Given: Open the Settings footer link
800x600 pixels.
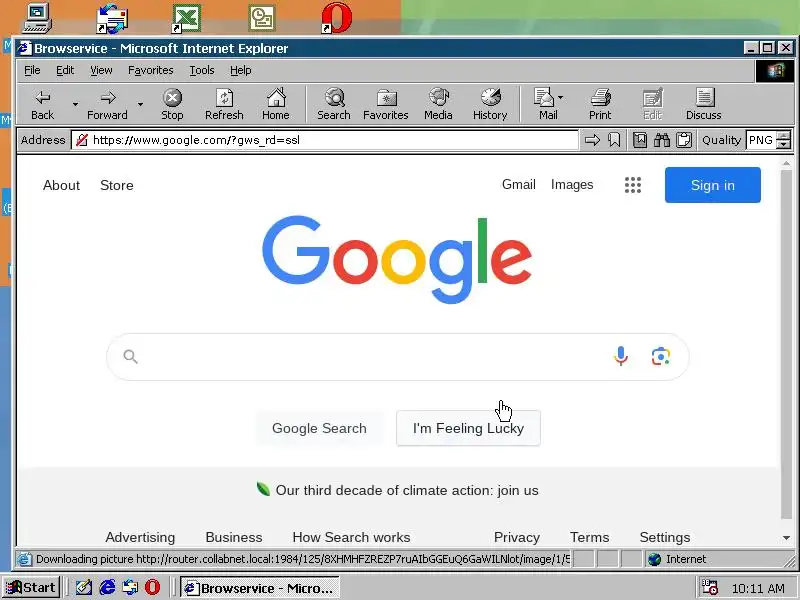Looking at the screenshot, I should 665,537.
